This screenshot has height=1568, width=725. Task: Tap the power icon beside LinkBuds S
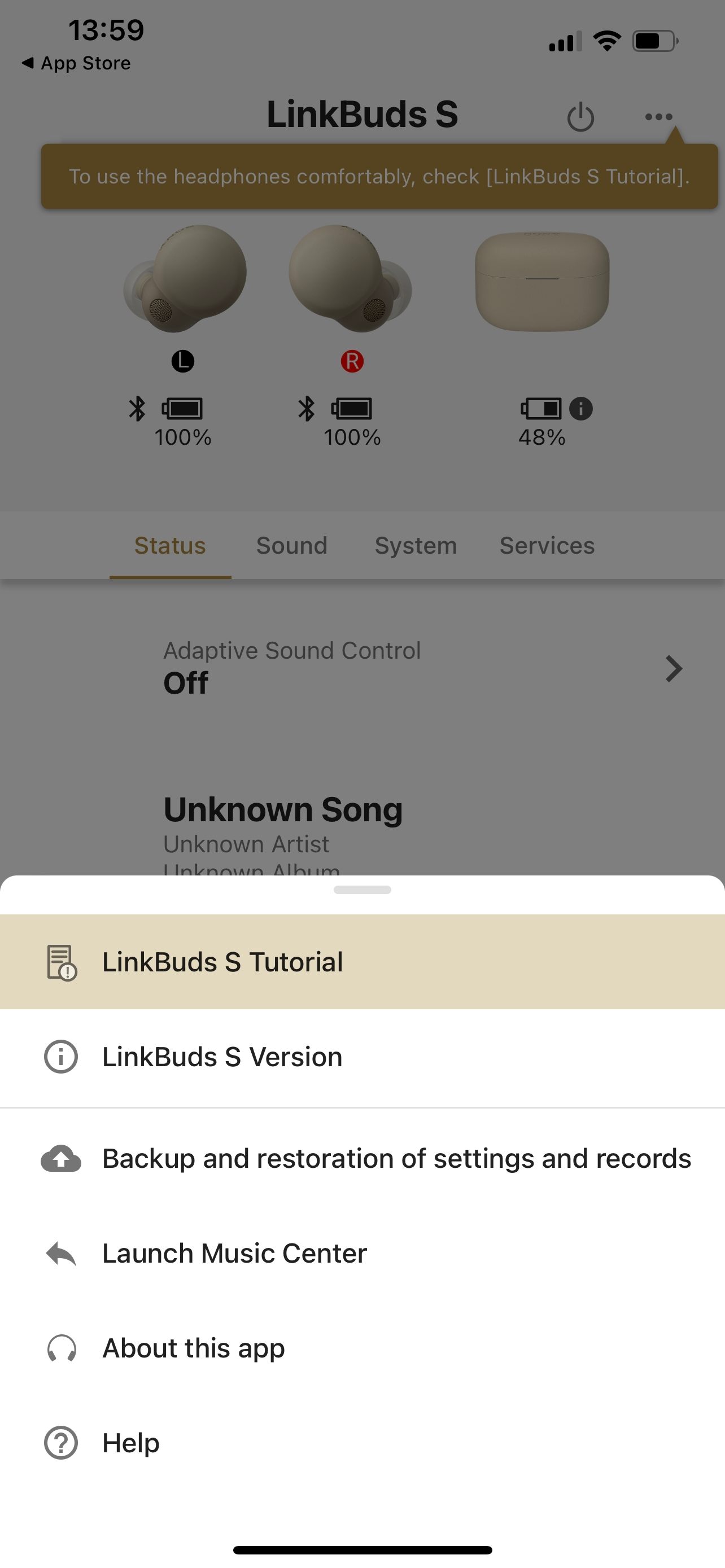(580, 117)
